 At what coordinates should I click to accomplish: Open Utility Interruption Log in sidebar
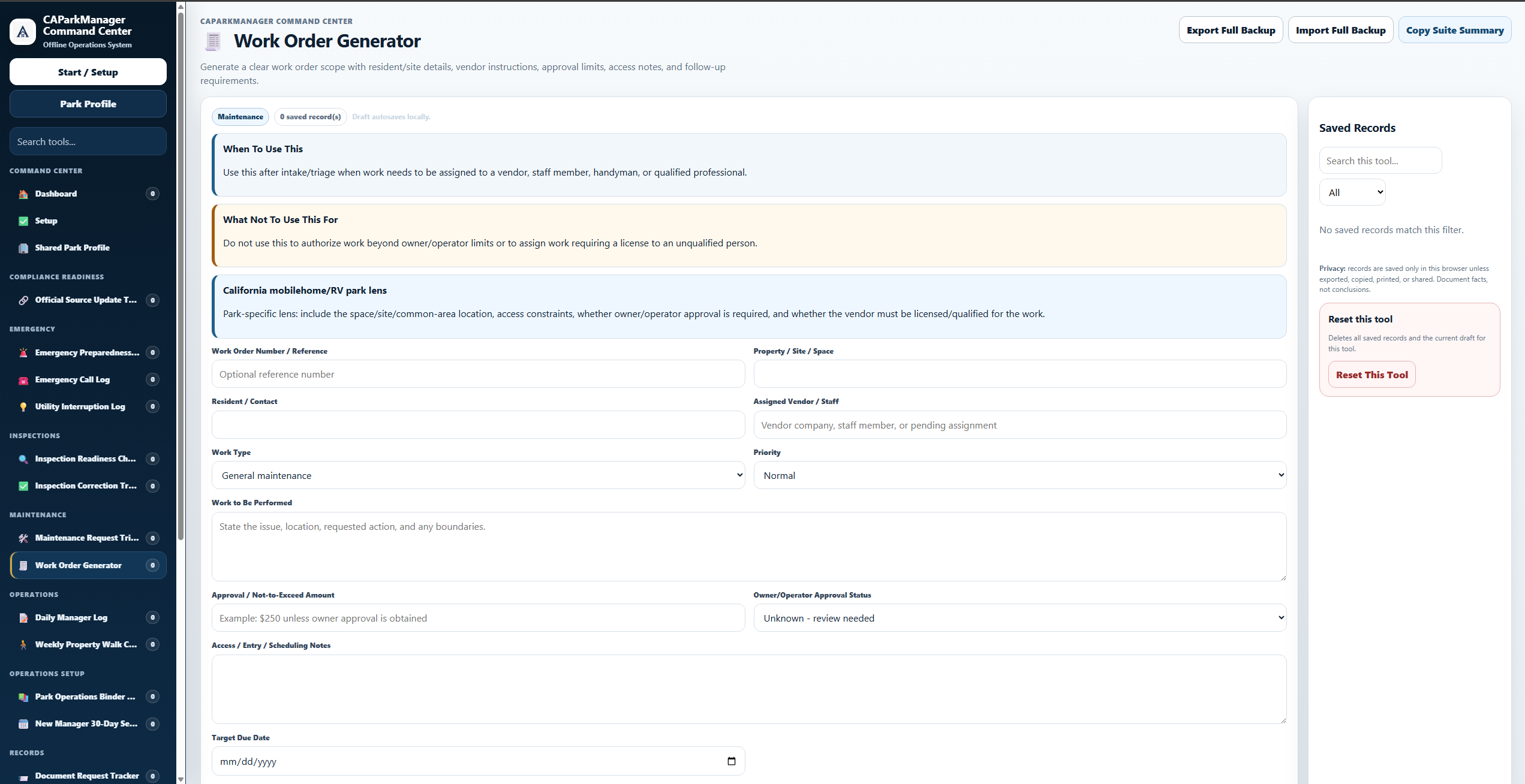point(88,406)
